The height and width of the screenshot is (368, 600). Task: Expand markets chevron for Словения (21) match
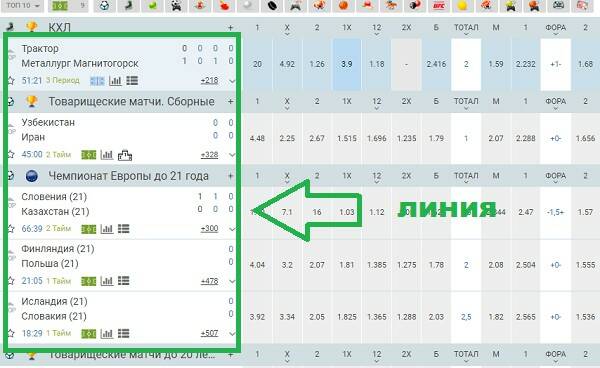coord(232,229)
